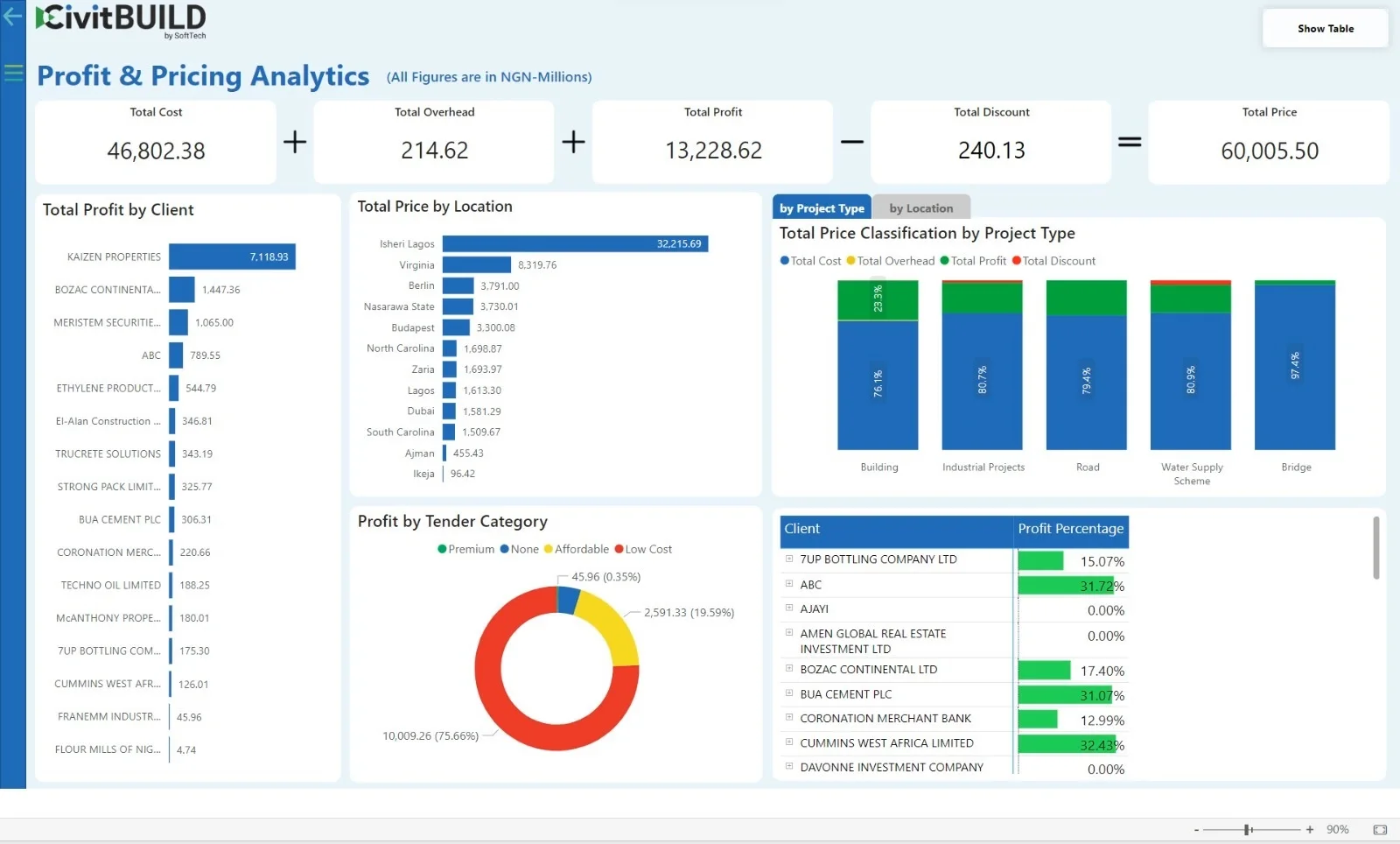Viewport: 1400px width, 844px height.
Task: Open the hamburger navigation menu
Action: pyautogui.click(x=13, y=73)
